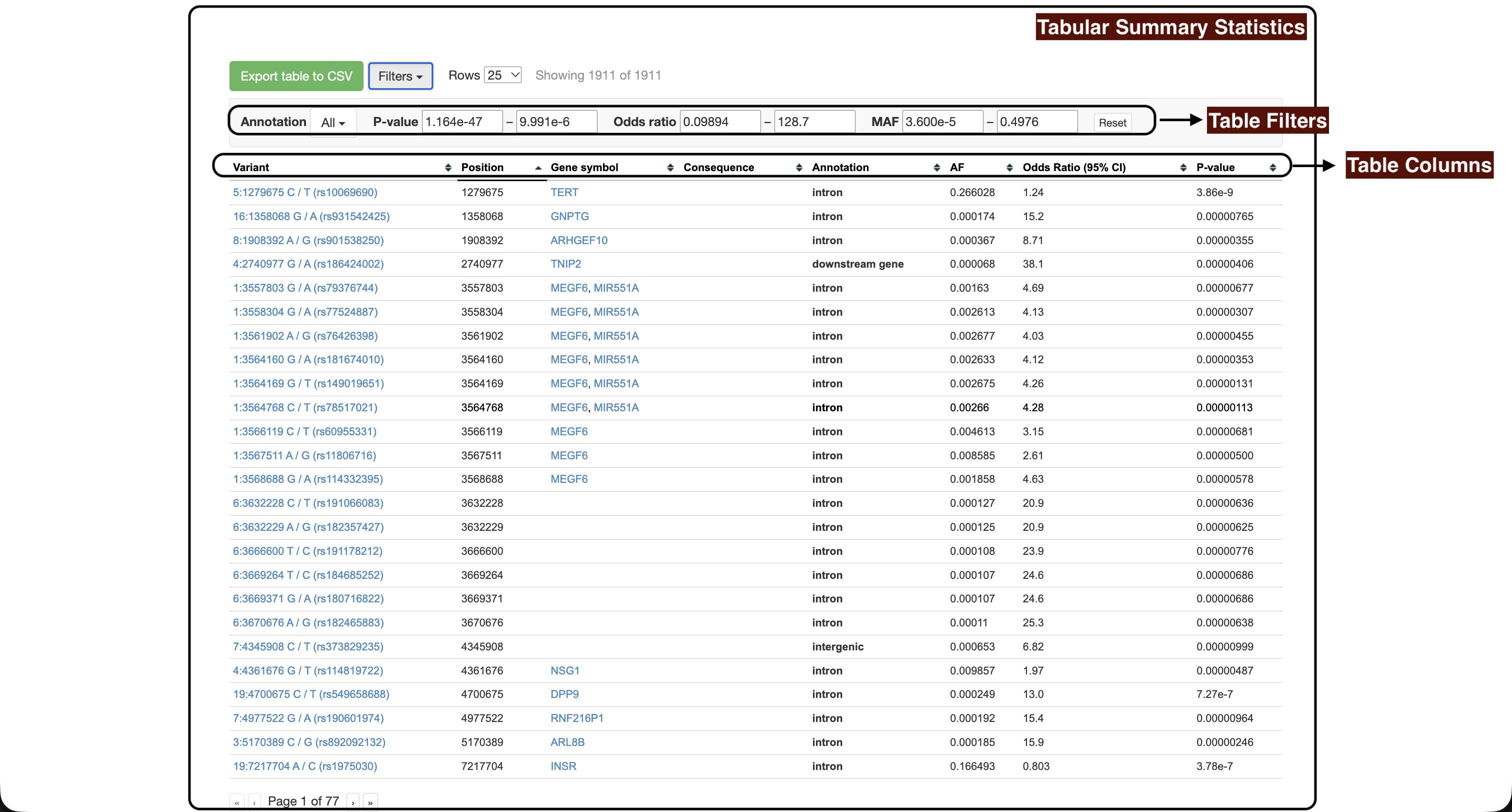Open the RNF216P1 gene link
The image size is (1512, 812).
pyautogui.click(x=577, y=718)
